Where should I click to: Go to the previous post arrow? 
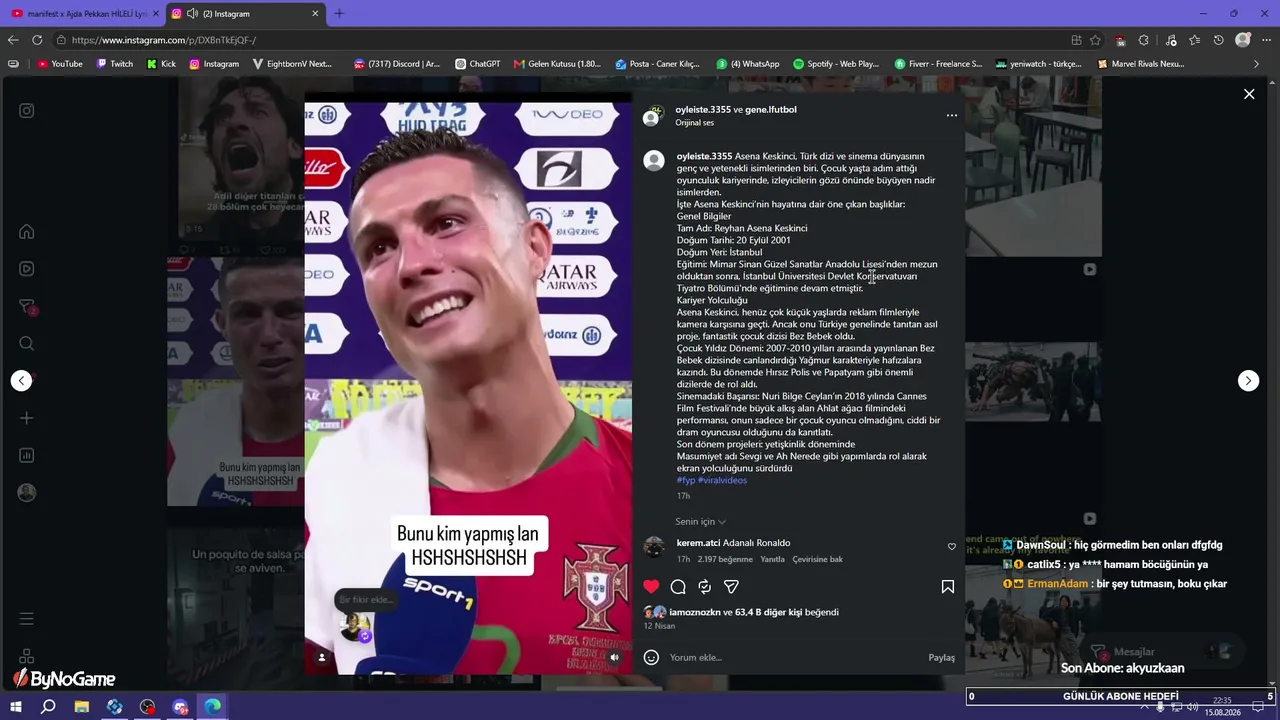tap(21, 380)
